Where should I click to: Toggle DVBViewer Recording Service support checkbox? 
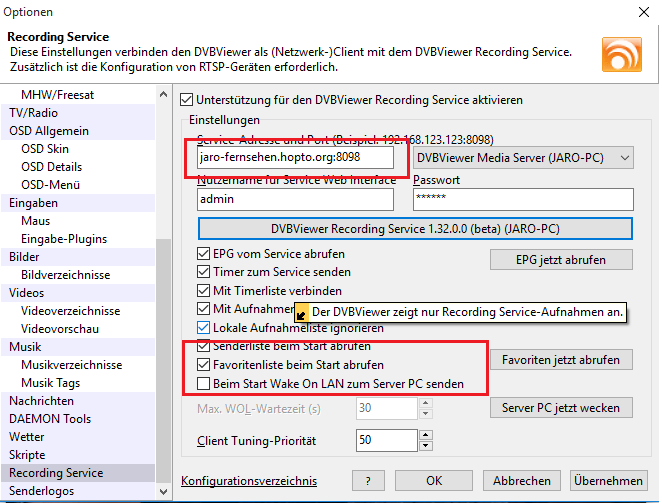pos(186,100)
